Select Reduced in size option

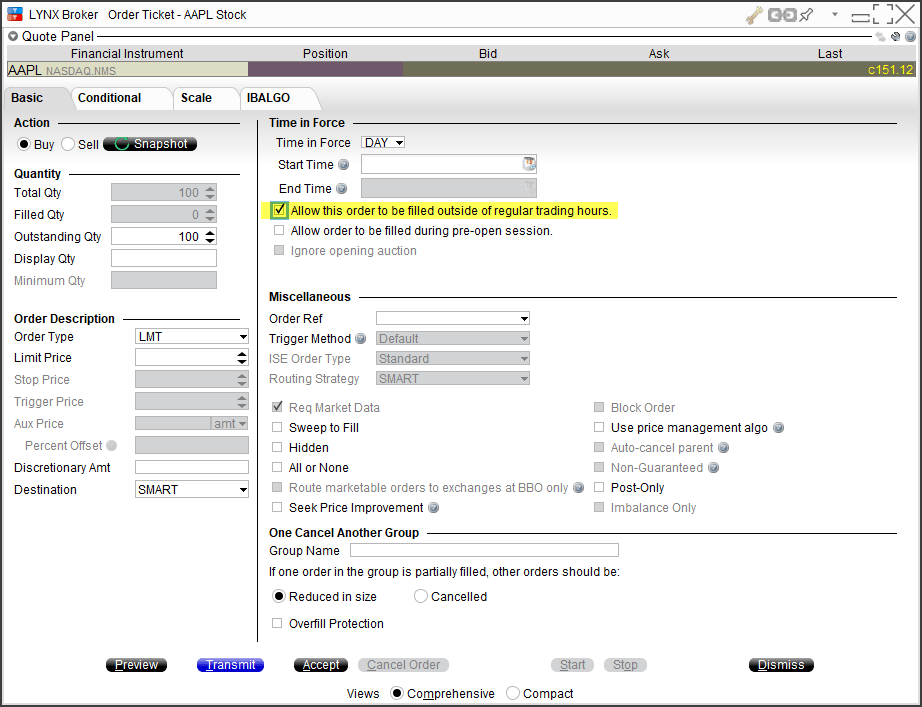tap(279, 596)
